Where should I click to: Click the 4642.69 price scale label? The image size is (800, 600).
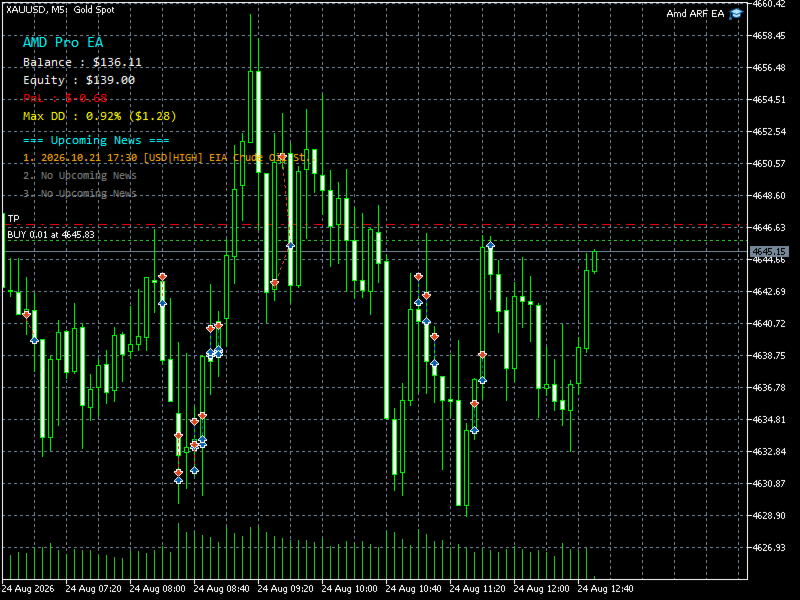click(x=769, y=292)
